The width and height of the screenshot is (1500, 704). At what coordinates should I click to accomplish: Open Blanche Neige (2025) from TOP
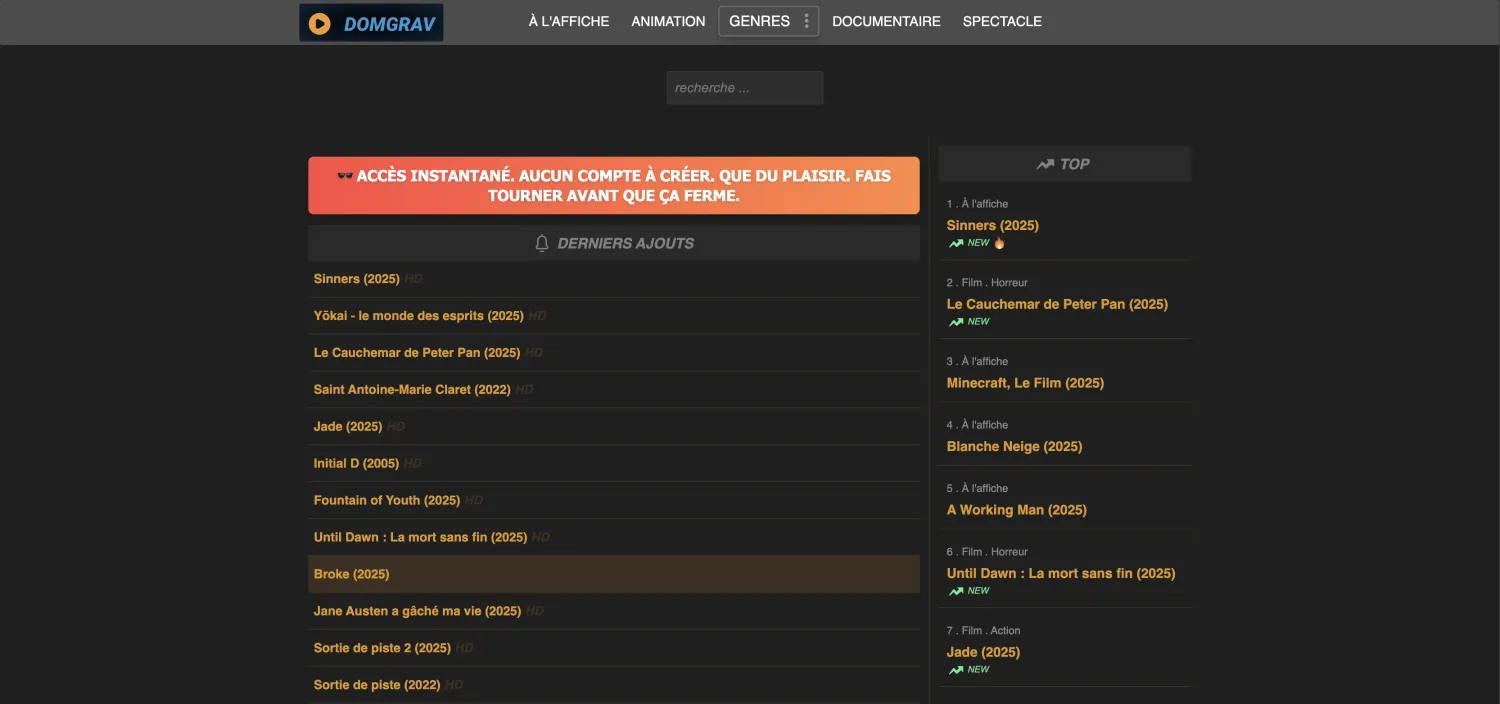tap(1014, 446)
